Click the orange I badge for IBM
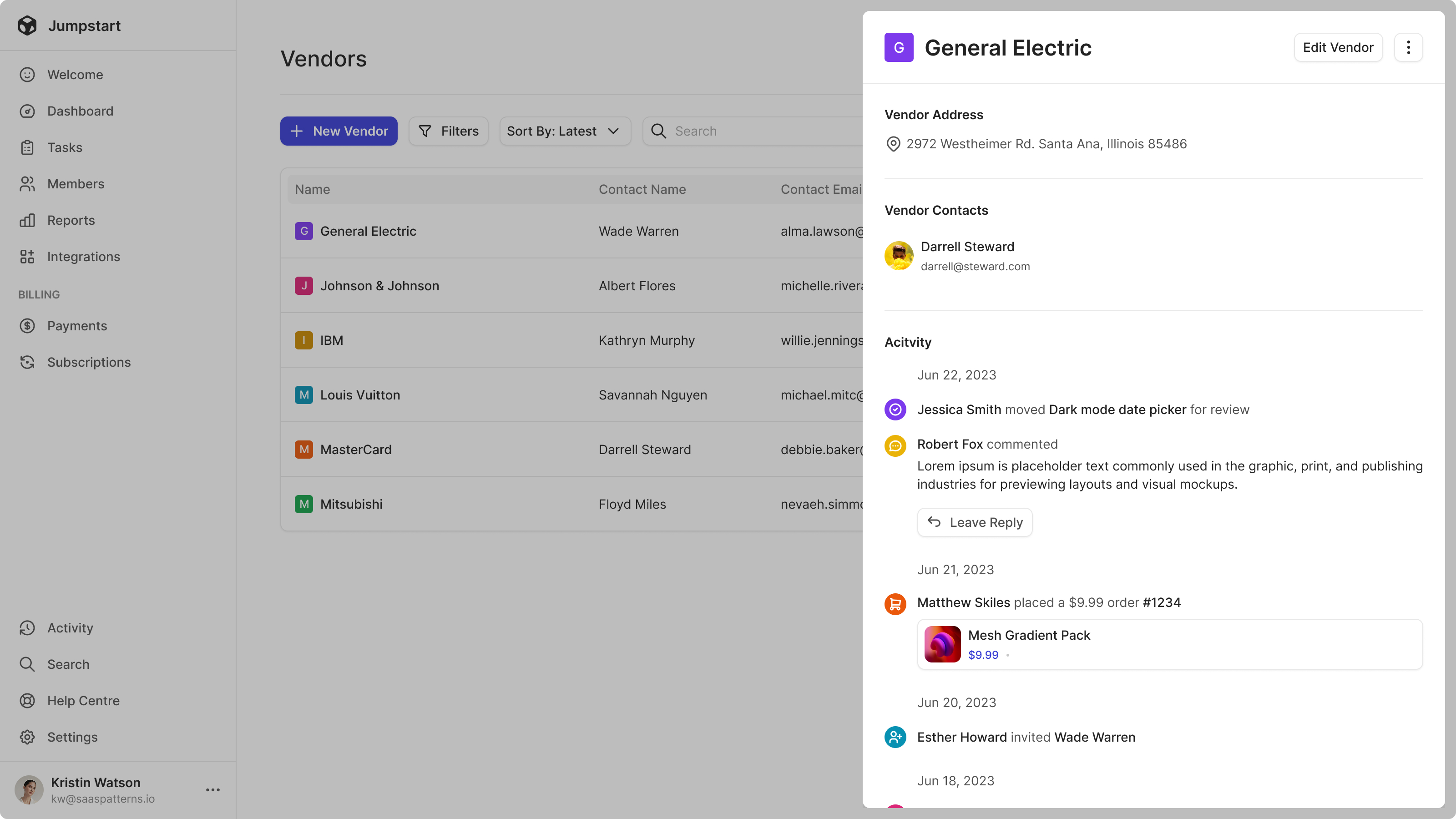Screen dimensions: 1456x819 (x=303, y=340)
